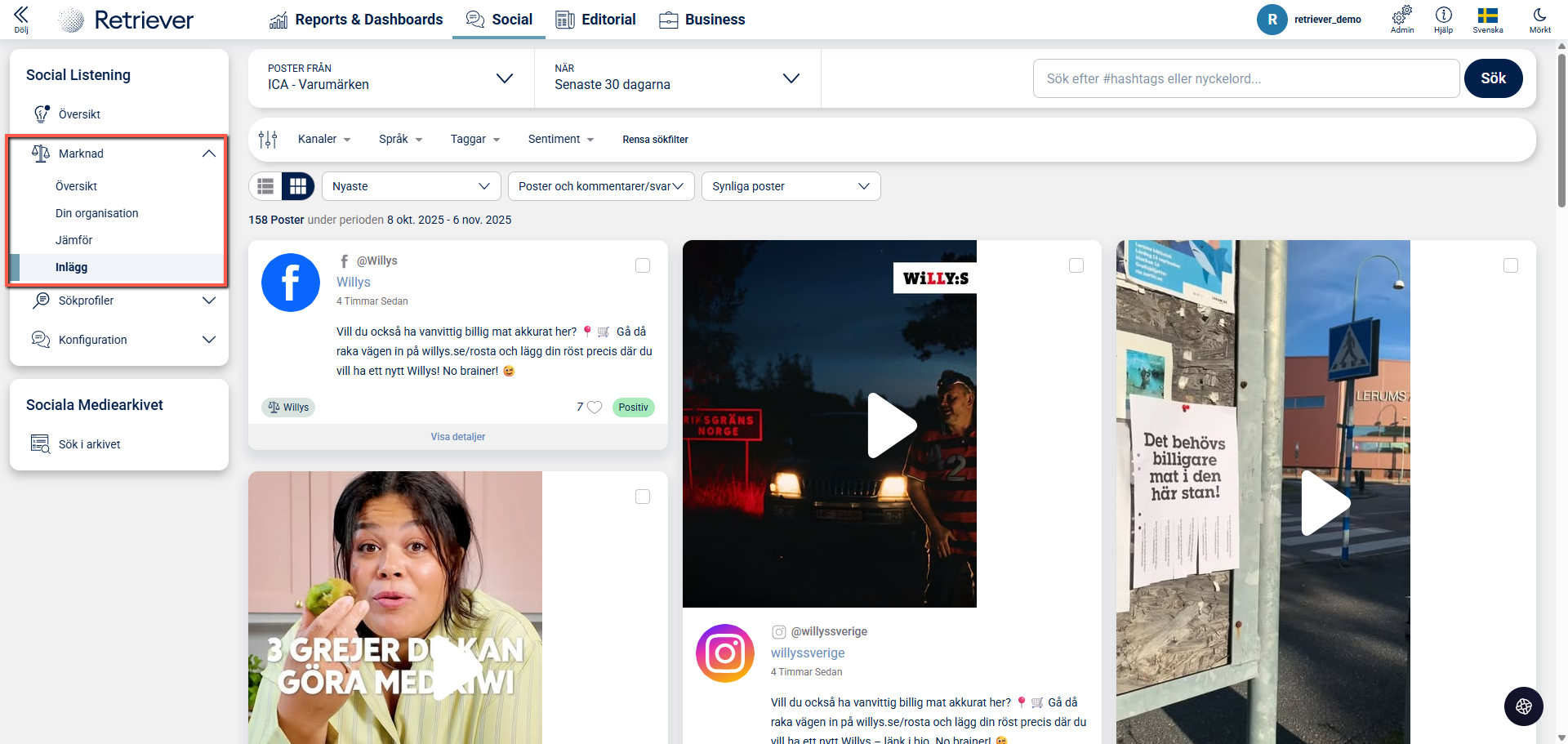1568x744 pixels.
Task: Expand the Sökprofiler section chevron
Action: 209,301
